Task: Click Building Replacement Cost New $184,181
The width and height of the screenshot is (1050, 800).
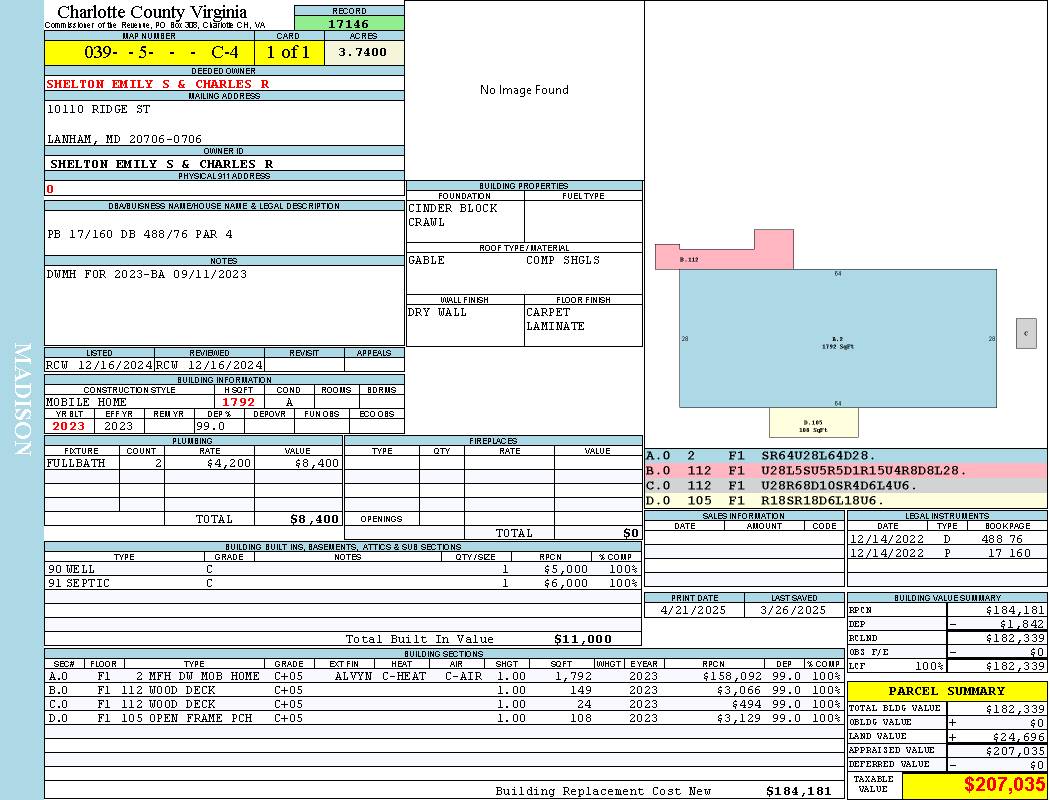Action: click(x=798, y=791)
